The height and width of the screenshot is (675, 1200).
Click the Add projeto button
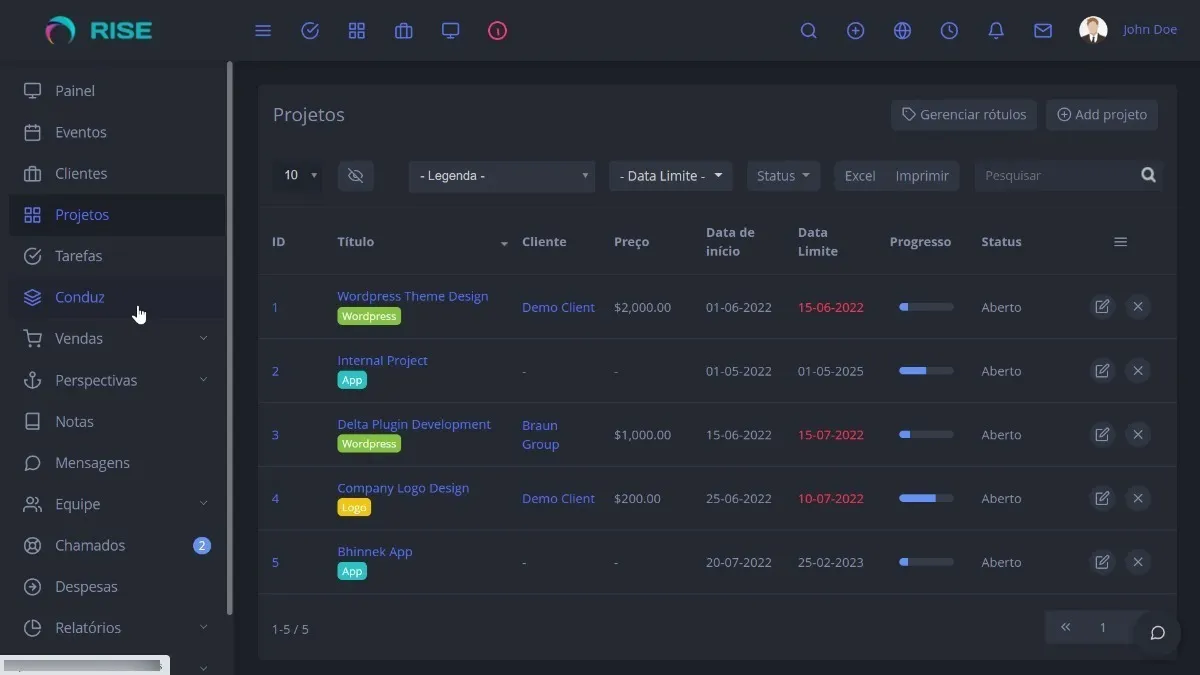point(1102,115)
